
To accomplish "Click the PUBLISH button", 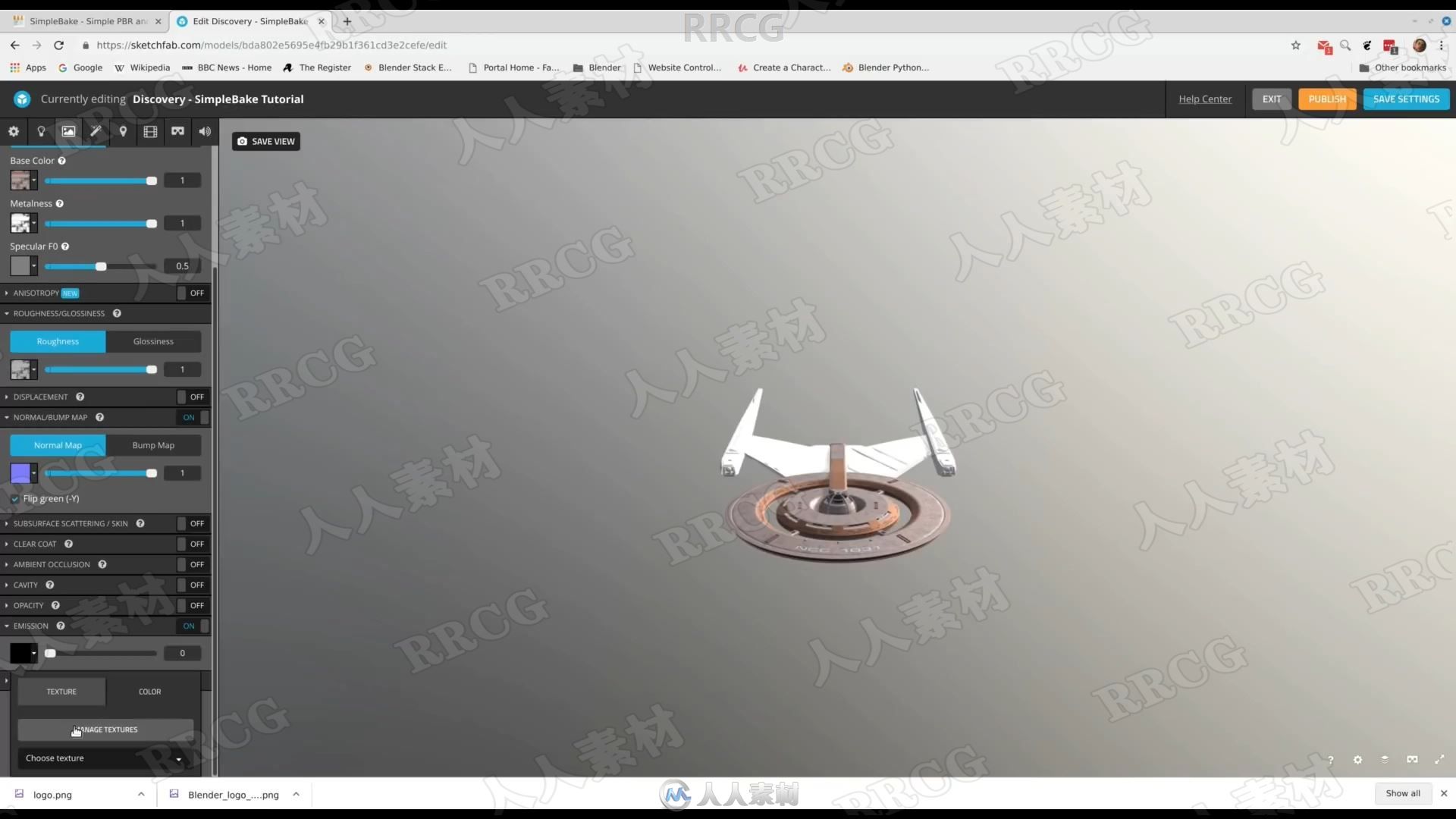I will pyautogui.click(x=1327, y=98).
